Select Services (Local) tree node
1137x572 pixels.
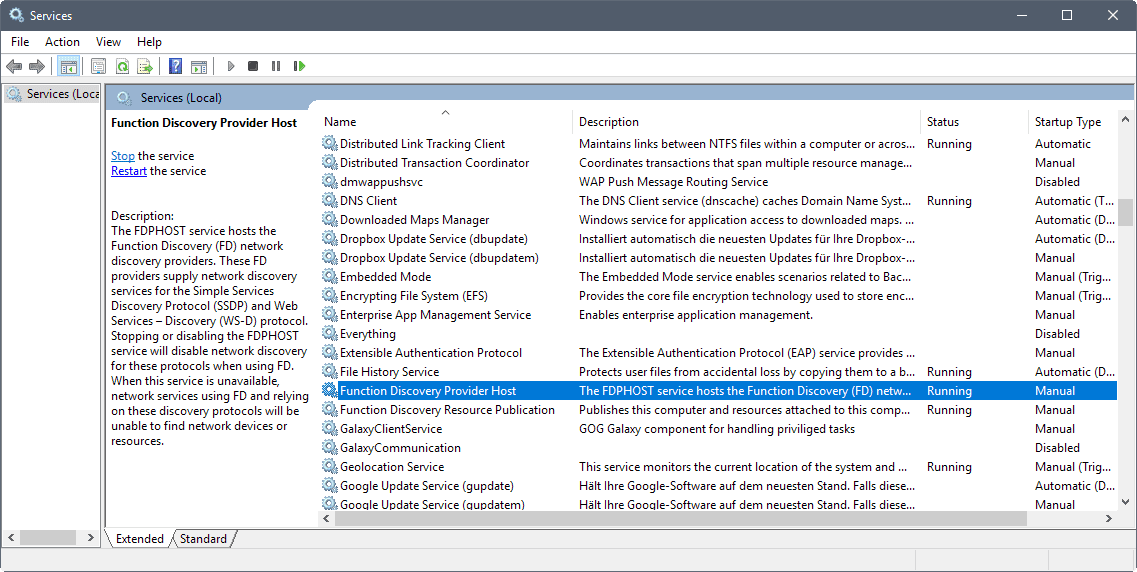click(52, 94)
